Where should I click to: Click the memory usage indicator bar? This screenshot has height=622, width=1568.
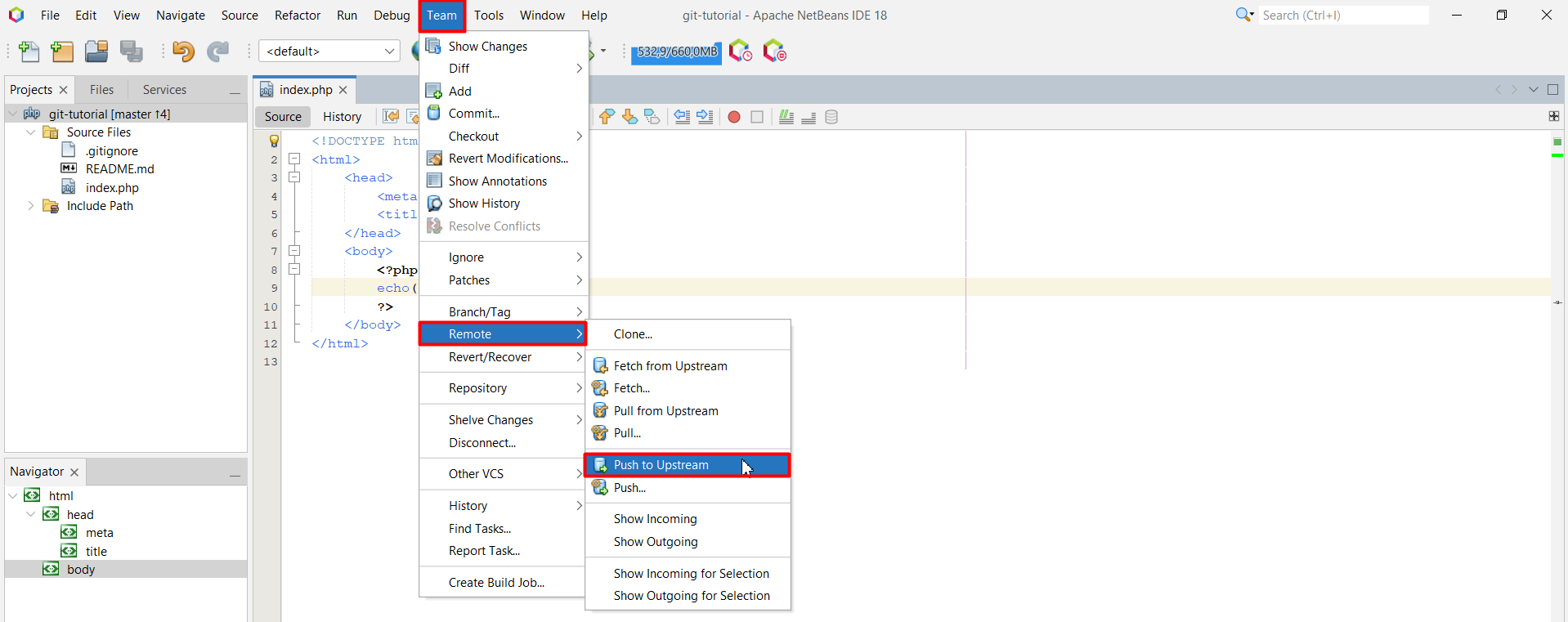[x=676, y=51]
